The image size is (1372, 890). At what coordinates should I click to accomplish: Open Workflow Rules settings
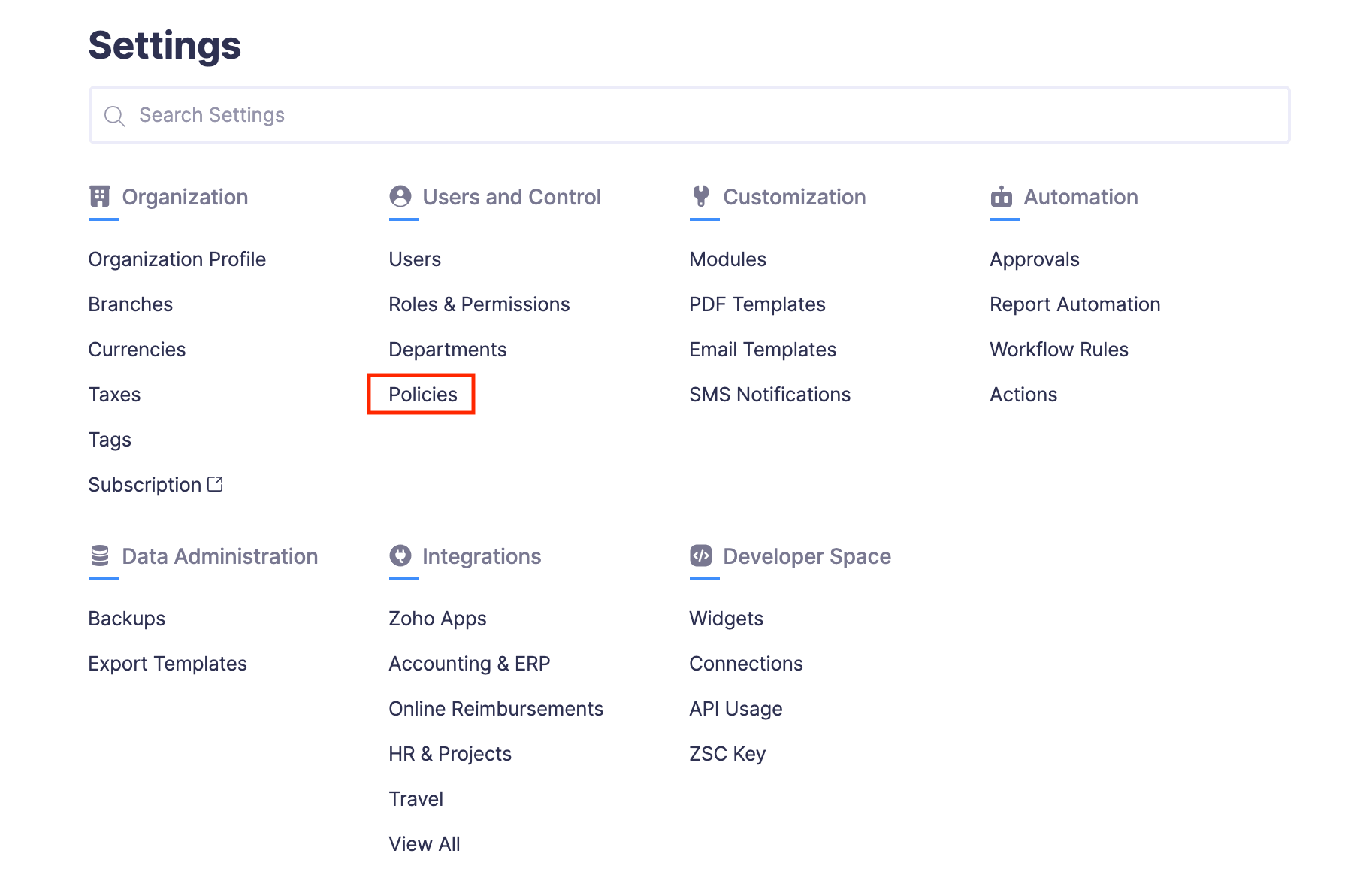click(x=1058, y=350)
